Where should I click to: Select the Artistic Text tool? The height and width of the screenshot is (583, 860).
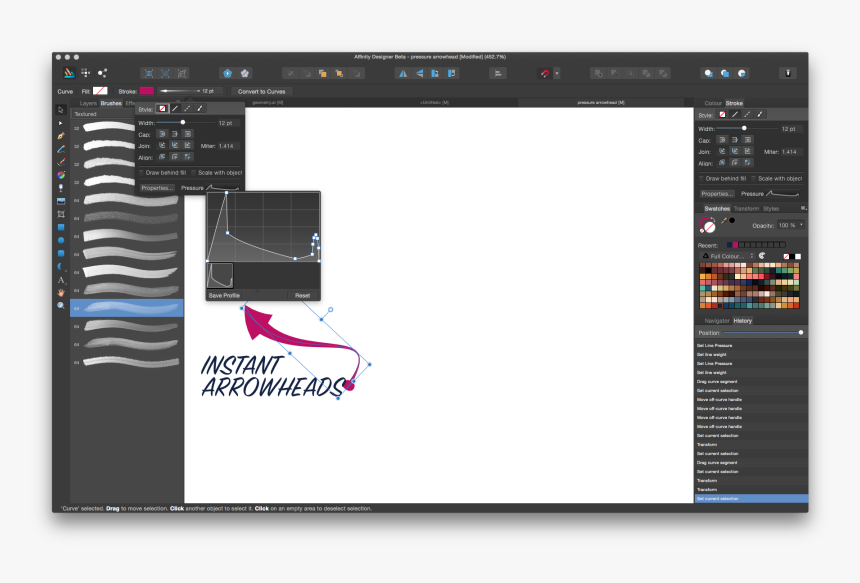61,280
